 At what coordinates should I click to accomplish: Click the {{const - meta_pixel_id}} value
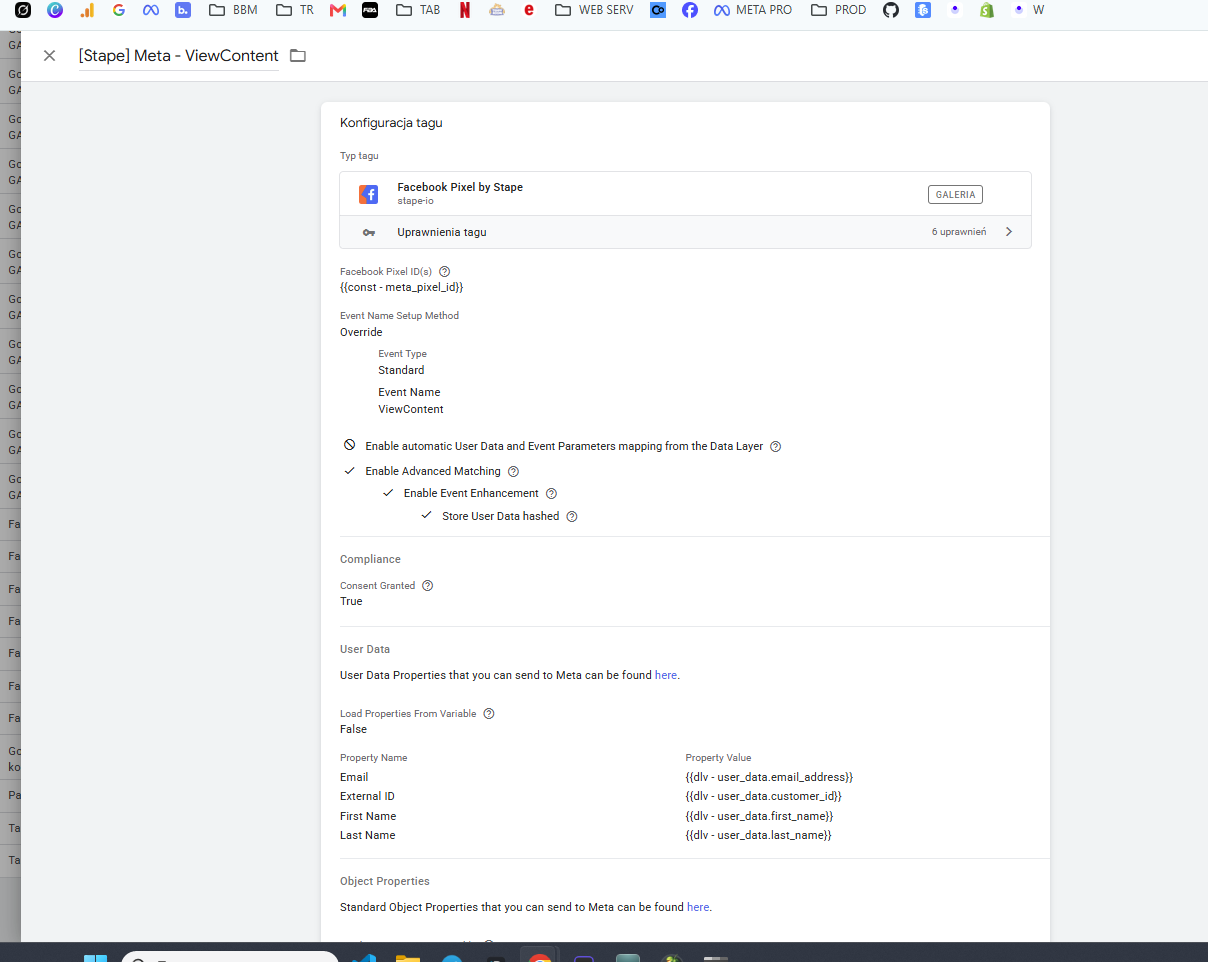(402, 287)
